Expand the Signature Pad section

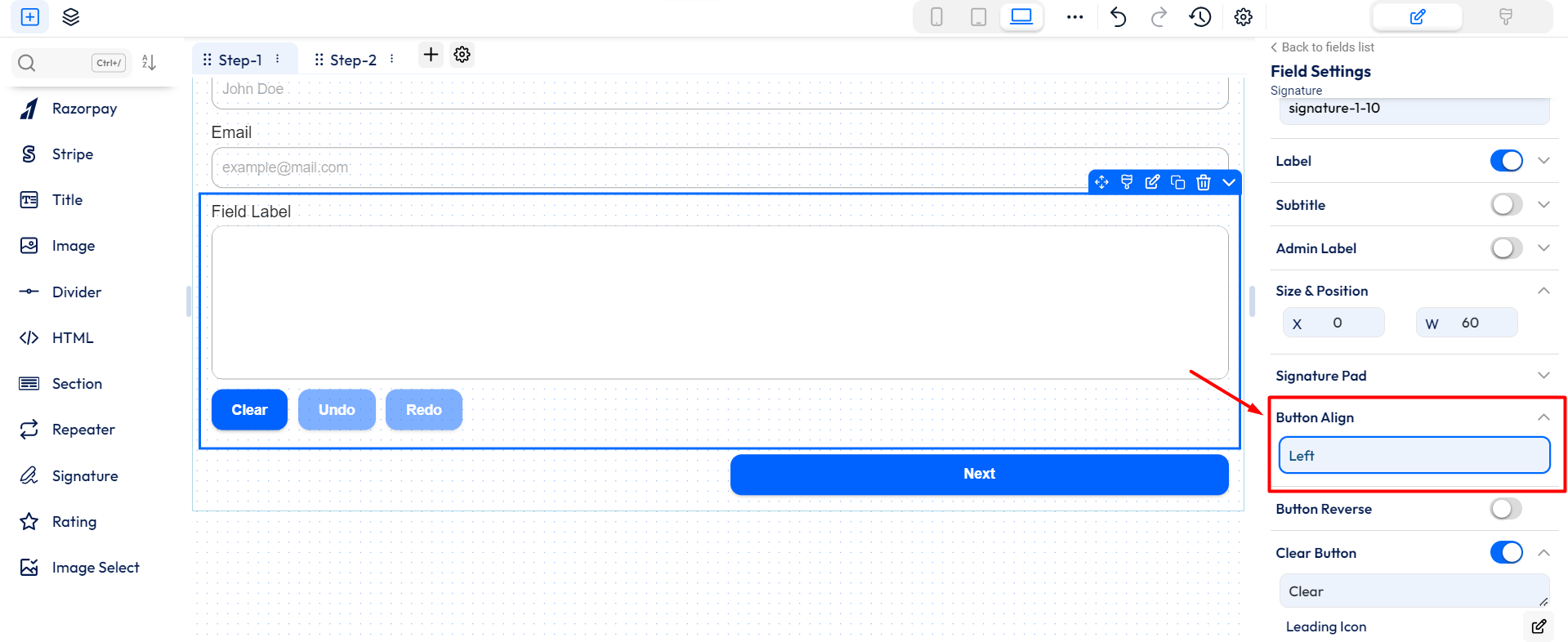pyautogui.click(x=1543, y=376)
